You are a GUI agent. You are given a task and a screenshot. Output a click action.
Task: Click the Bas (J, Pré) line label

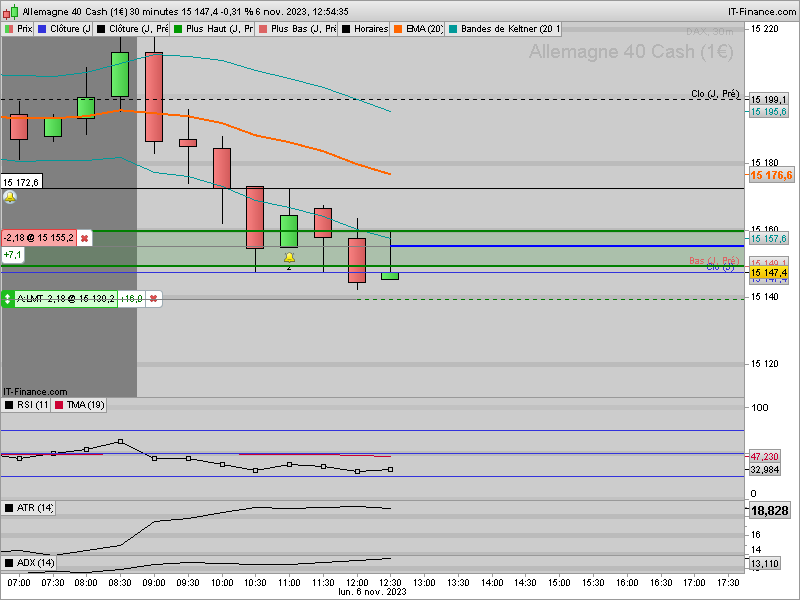(714, 261)
